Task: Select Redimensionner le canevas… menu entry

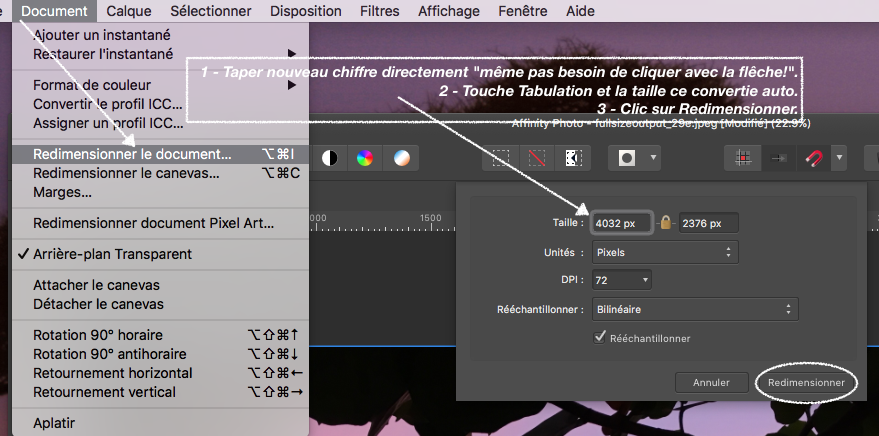Action: [x=160, y=173]
